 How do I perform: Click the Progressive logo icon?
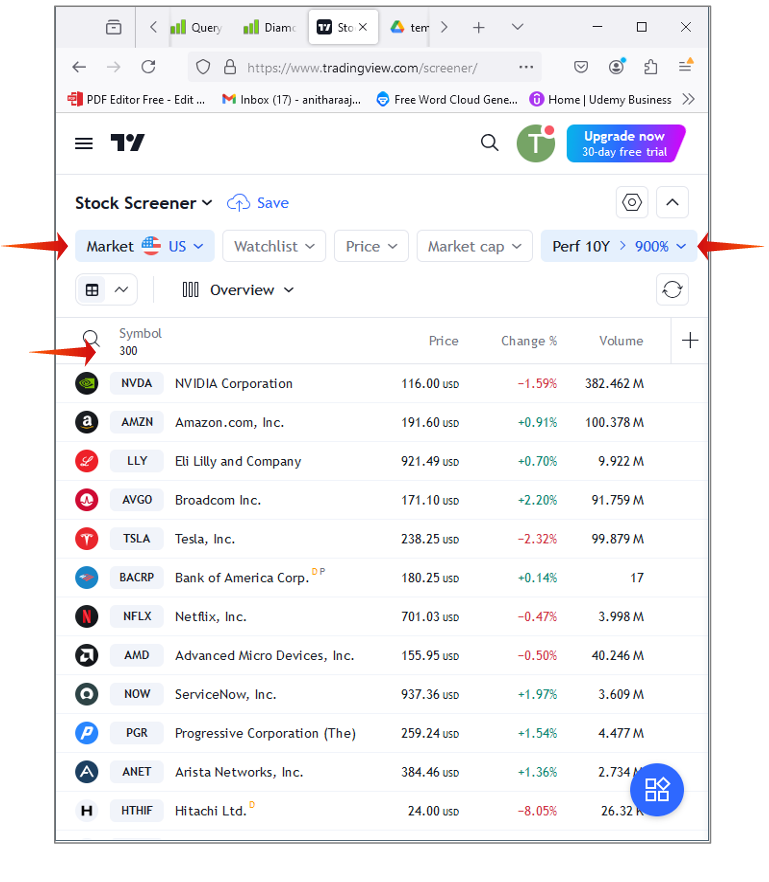click(87, 732)
